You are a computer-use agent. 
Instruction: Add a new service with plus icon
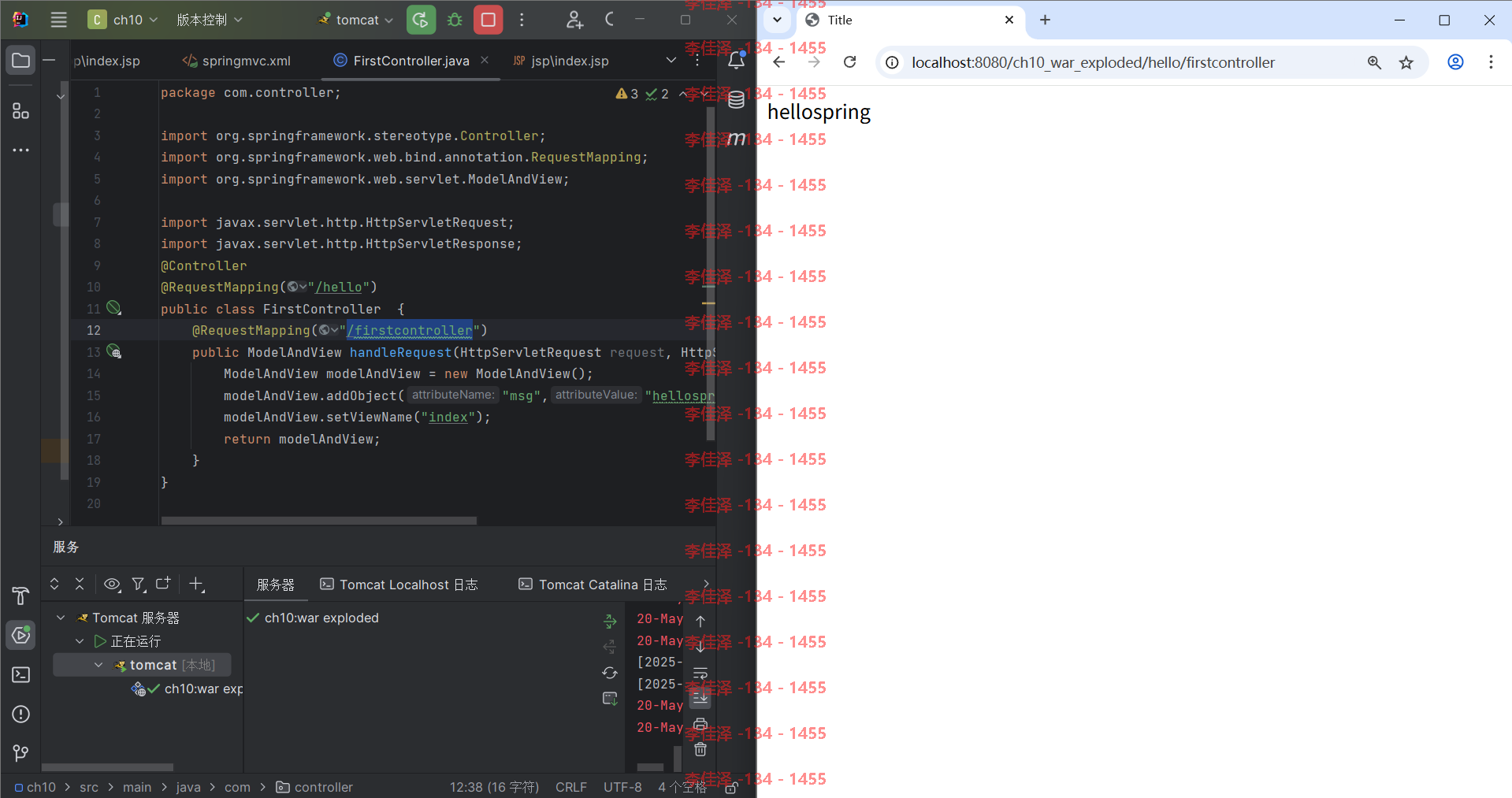pos(196,584)
